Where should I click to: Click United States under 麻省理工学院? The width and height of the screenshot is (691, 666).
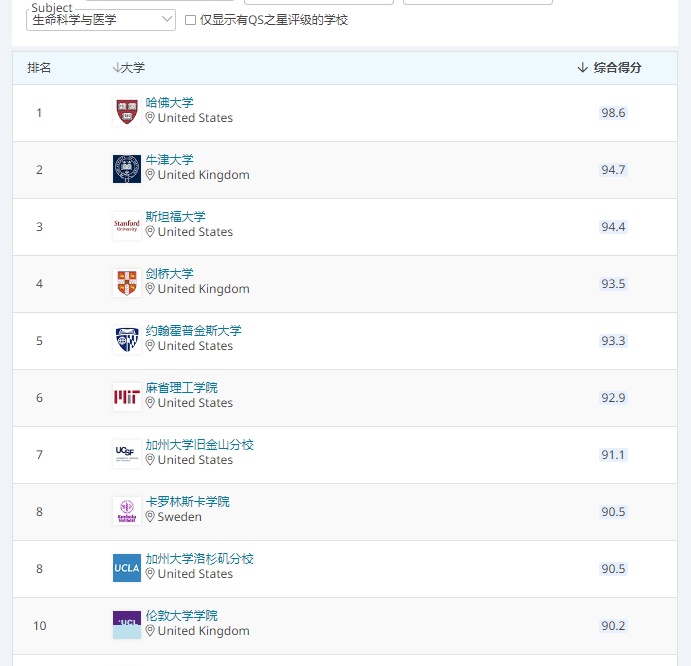[x=195, y=403]
